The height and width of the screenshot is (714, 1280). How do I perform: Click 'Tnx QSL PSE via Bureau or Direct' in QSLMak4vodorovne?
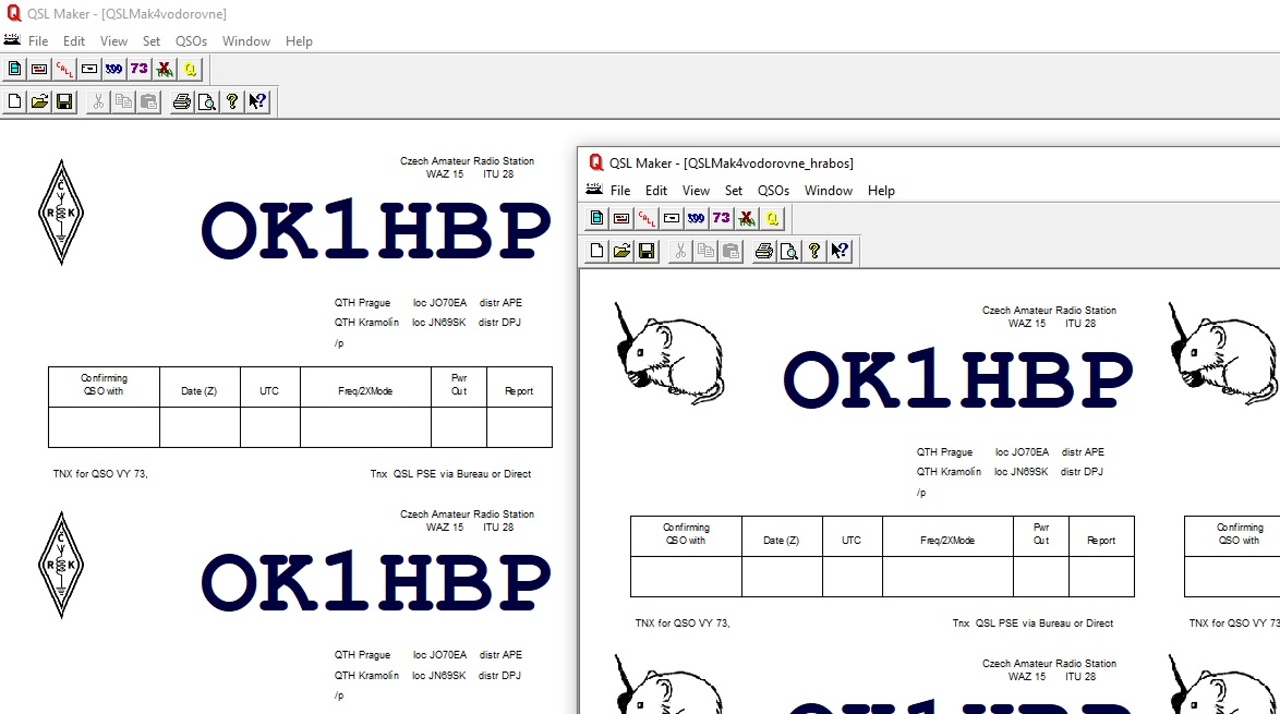pyautogui.click(x=450, y=474)
